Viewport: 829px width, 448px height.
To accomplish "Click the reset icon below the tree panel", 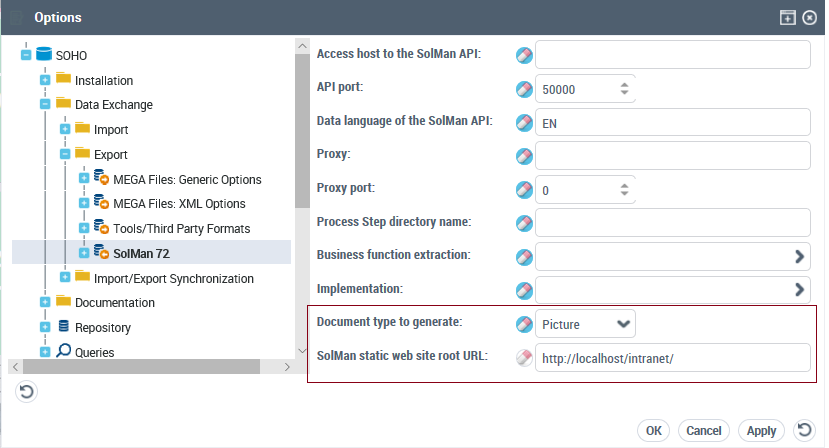I will point(27,391).
